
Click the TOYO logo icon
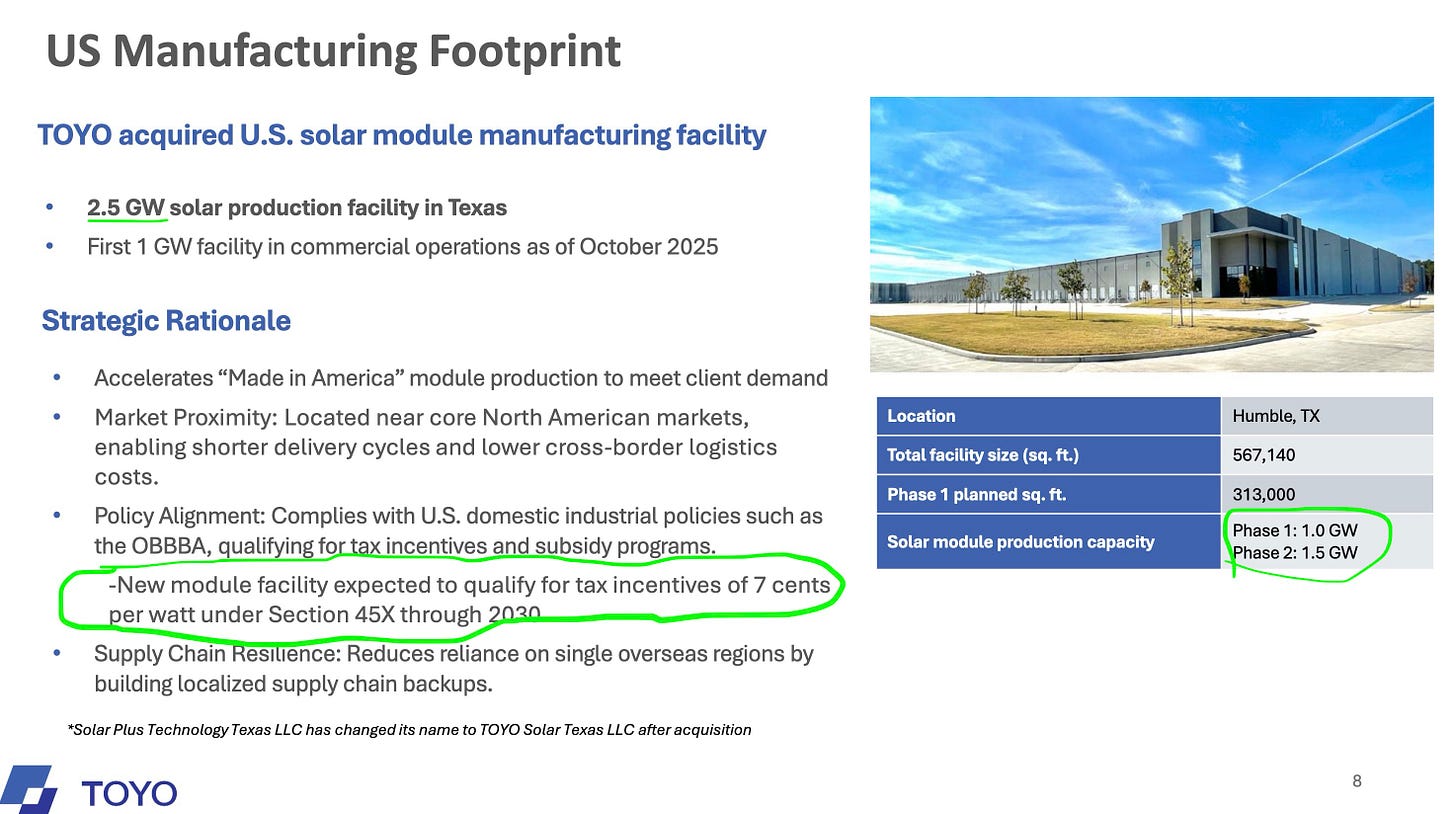click(x=29, y=789)
